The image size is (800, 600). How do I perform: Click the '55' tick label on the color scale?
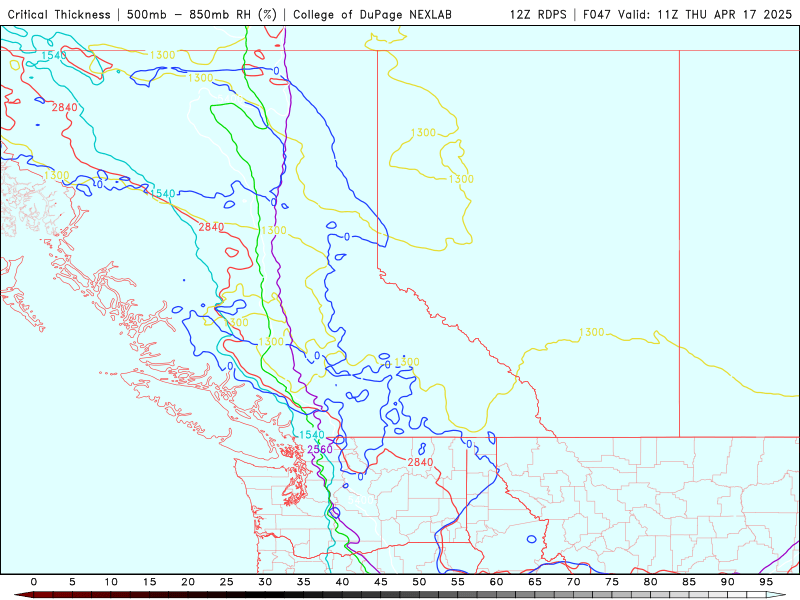[x=458, y=582]
